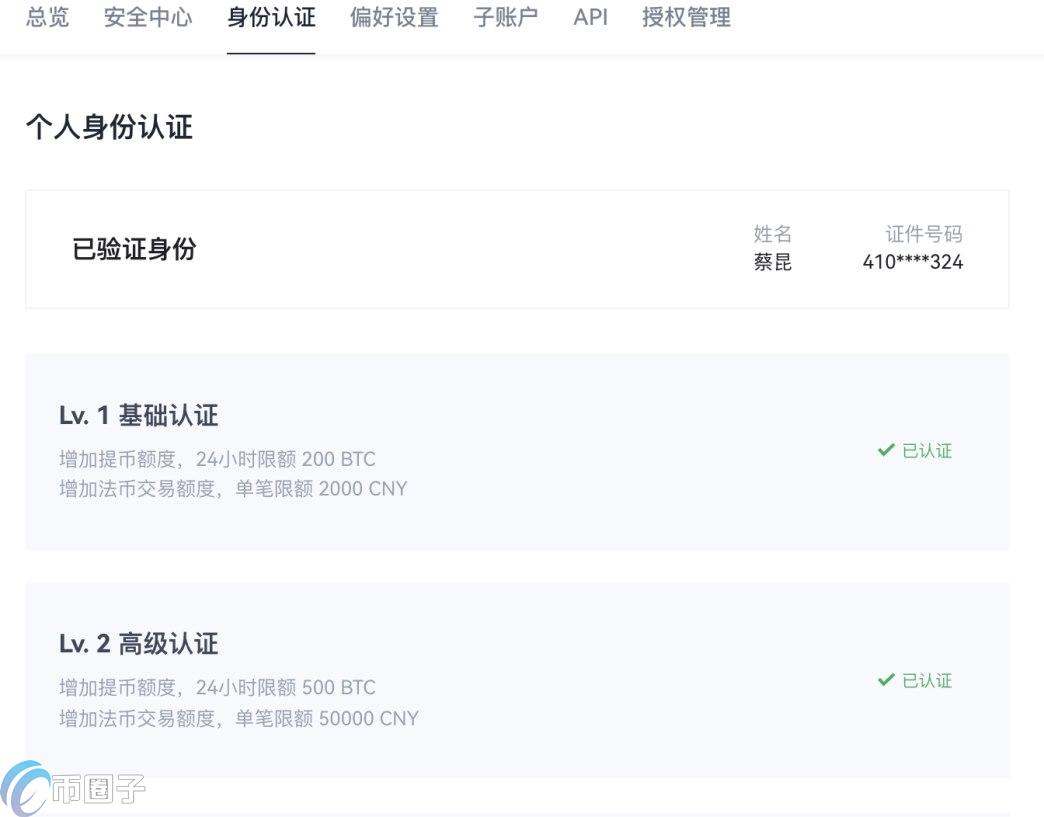The height and width of the screenshot is (817, 1044).
Task: Switch to the 安全中心 tab
Action: tap(148, 17)
